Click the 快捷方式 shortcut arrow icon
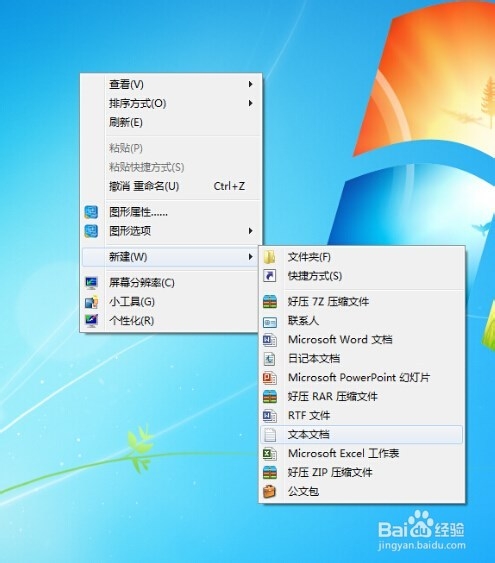495x563 pixels. tap(270, 276)
